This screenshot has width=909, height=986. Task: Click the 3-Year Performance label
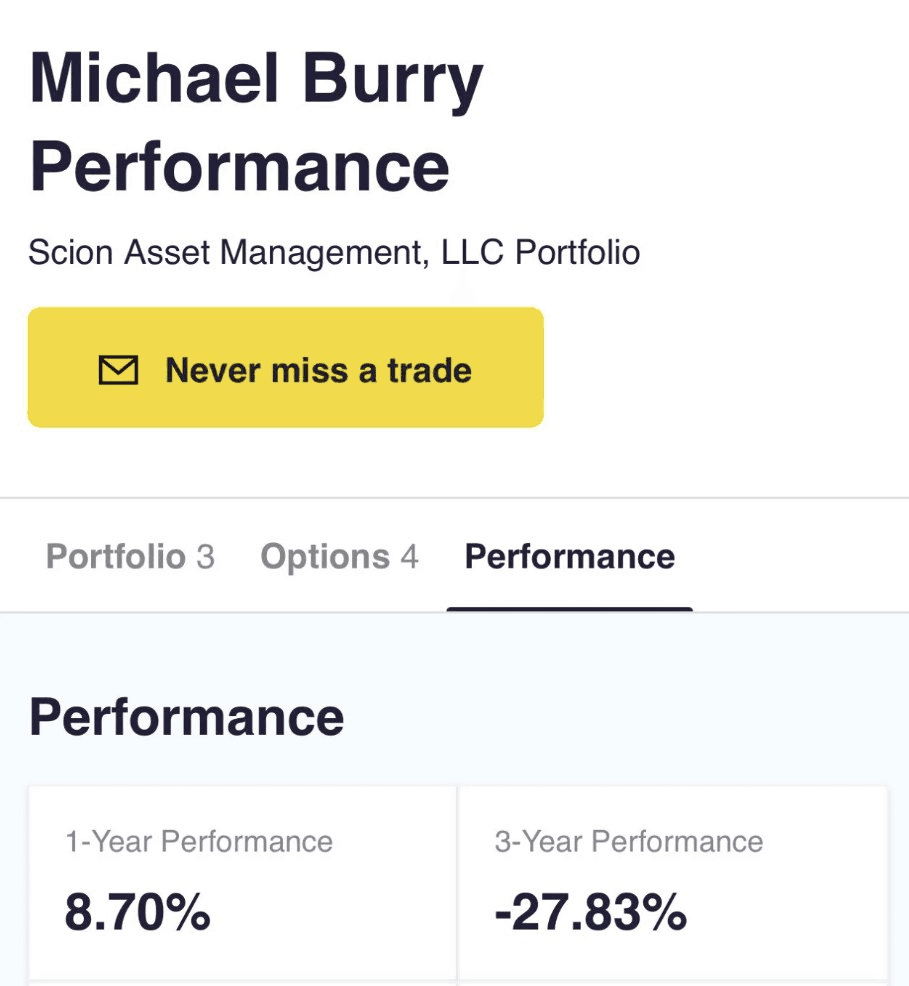628,841
